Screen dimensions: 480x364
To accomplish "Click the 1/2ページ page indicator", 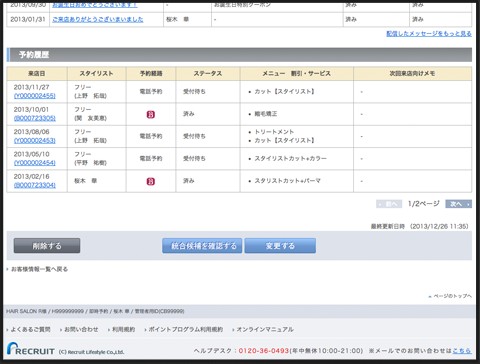I will click(x=424, y=204).
